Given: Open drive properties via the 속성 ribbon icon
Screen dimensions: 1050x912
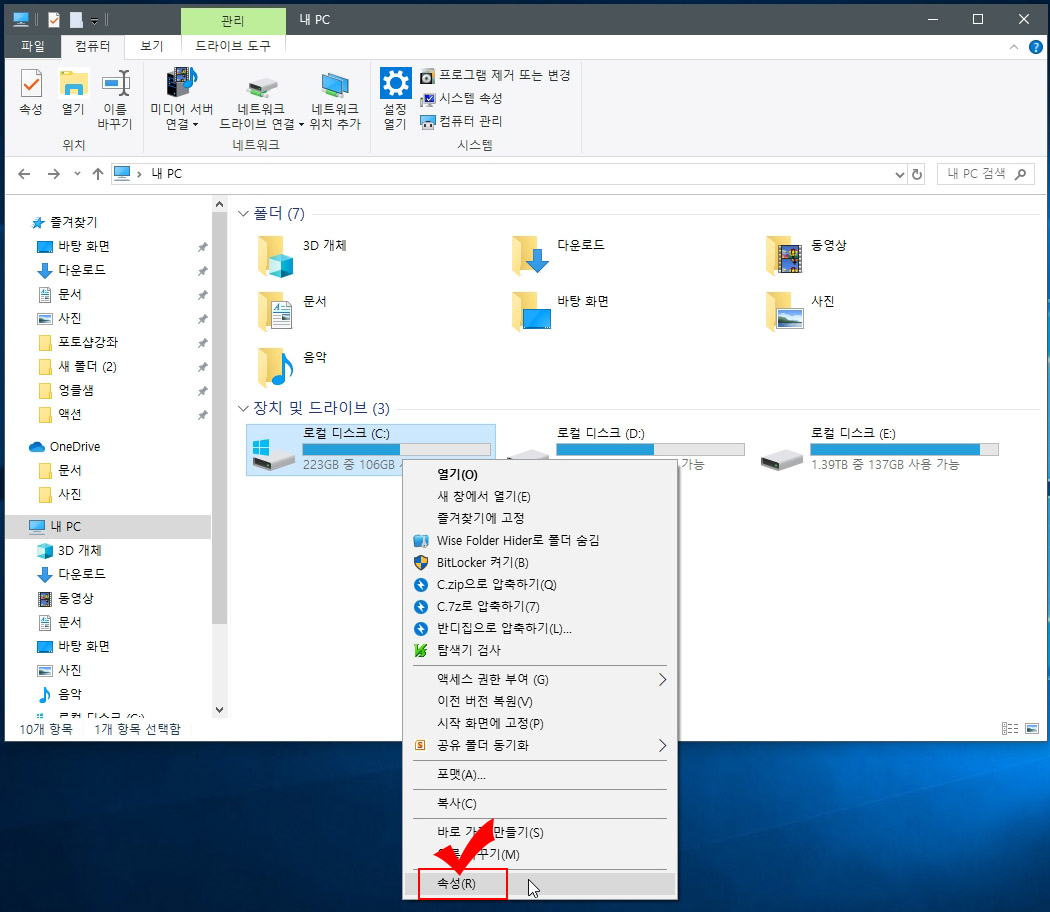Looking at the screenshot, I should [x=30, y=92].
